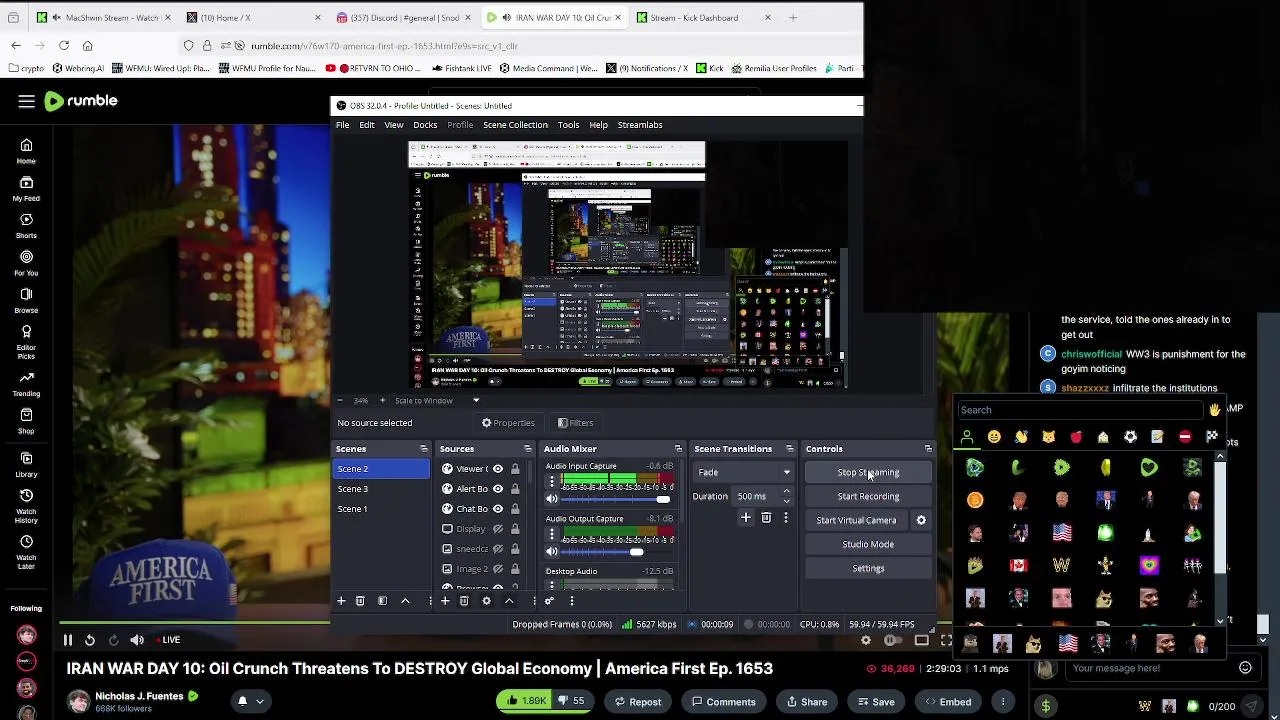Increase the transition Duration stepper
1280x720 pixels.
(x=786, y=492)
